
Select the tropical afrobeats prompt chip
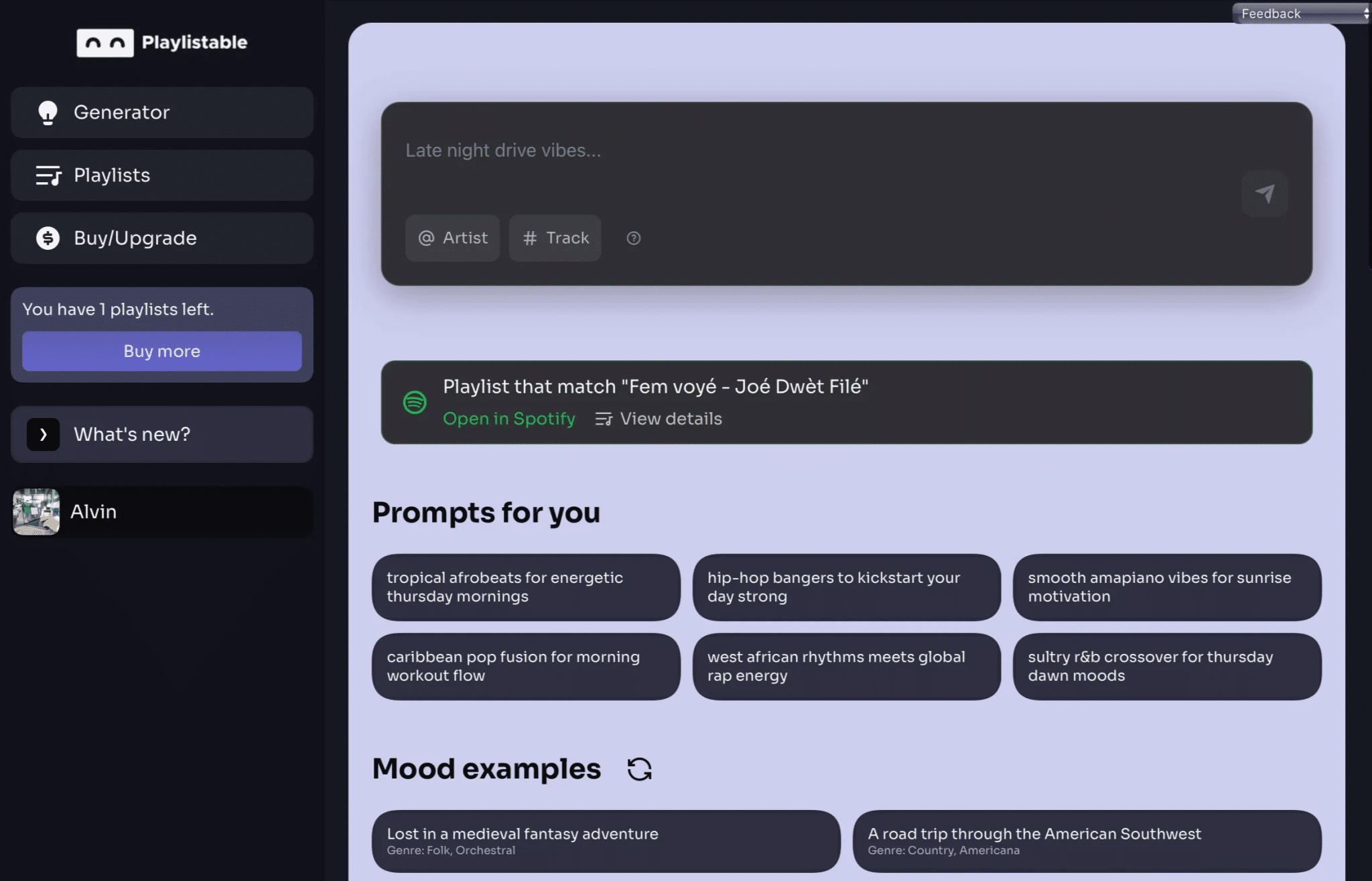click(x=527, y=588)
